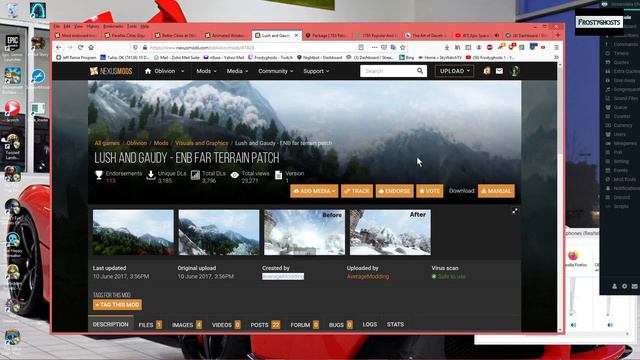Switch to the BUGS tab
This screenshot has height=360, width=640.
[340, 324]
